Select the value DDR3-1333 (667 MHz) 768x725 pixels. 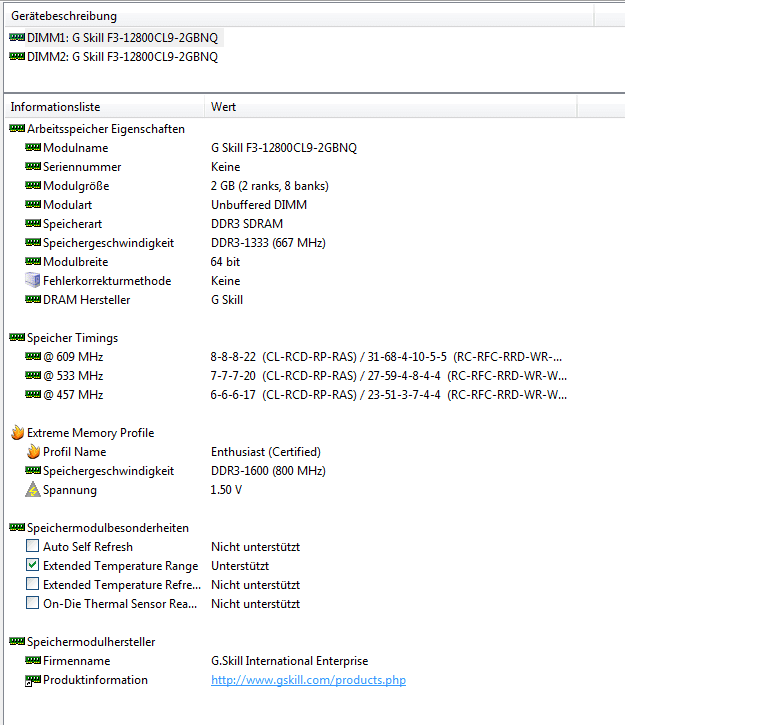tap(268, 243)
